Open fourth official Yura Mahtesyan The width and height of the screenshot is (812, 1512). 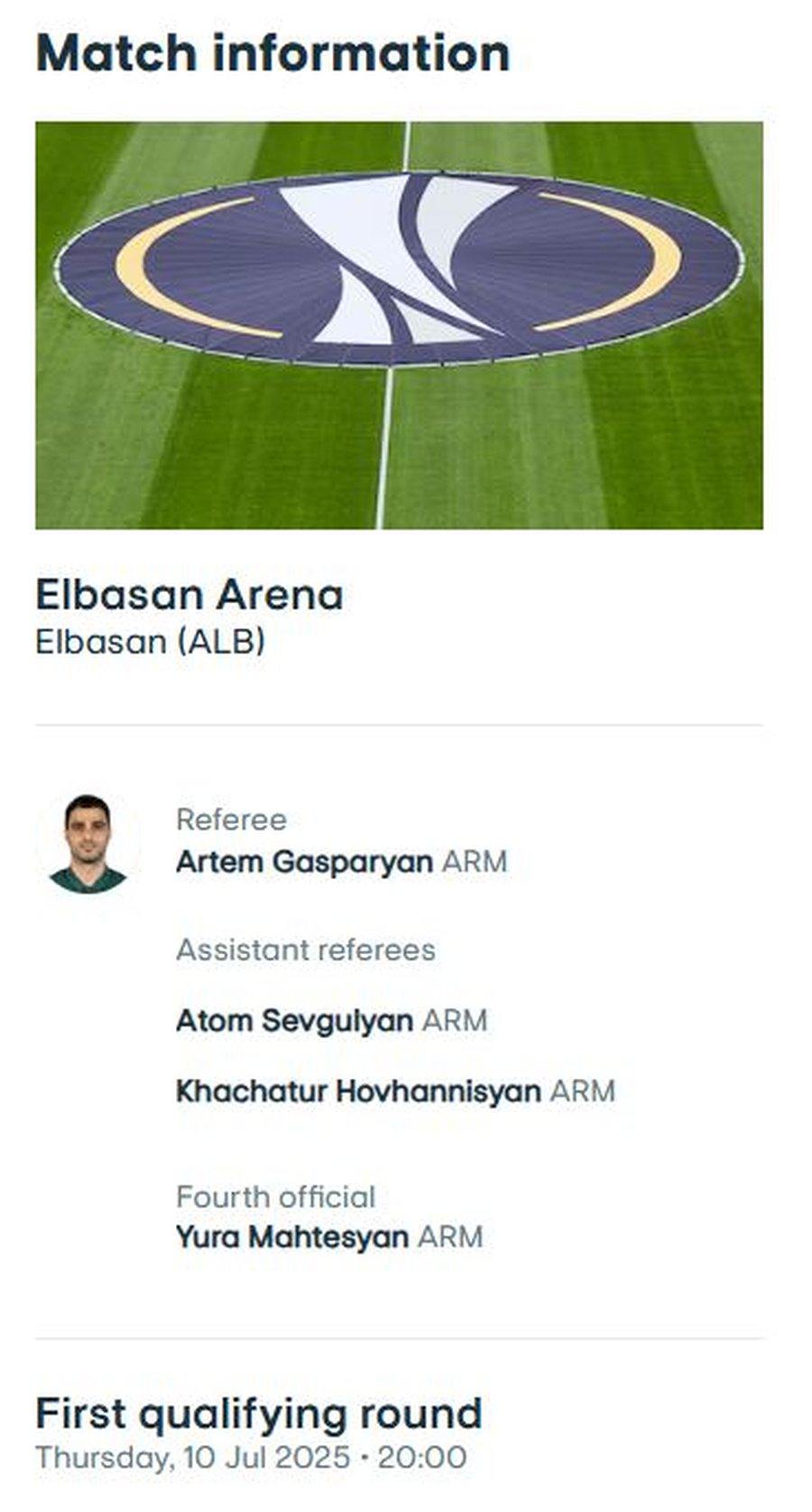[x=292, y=1237]
